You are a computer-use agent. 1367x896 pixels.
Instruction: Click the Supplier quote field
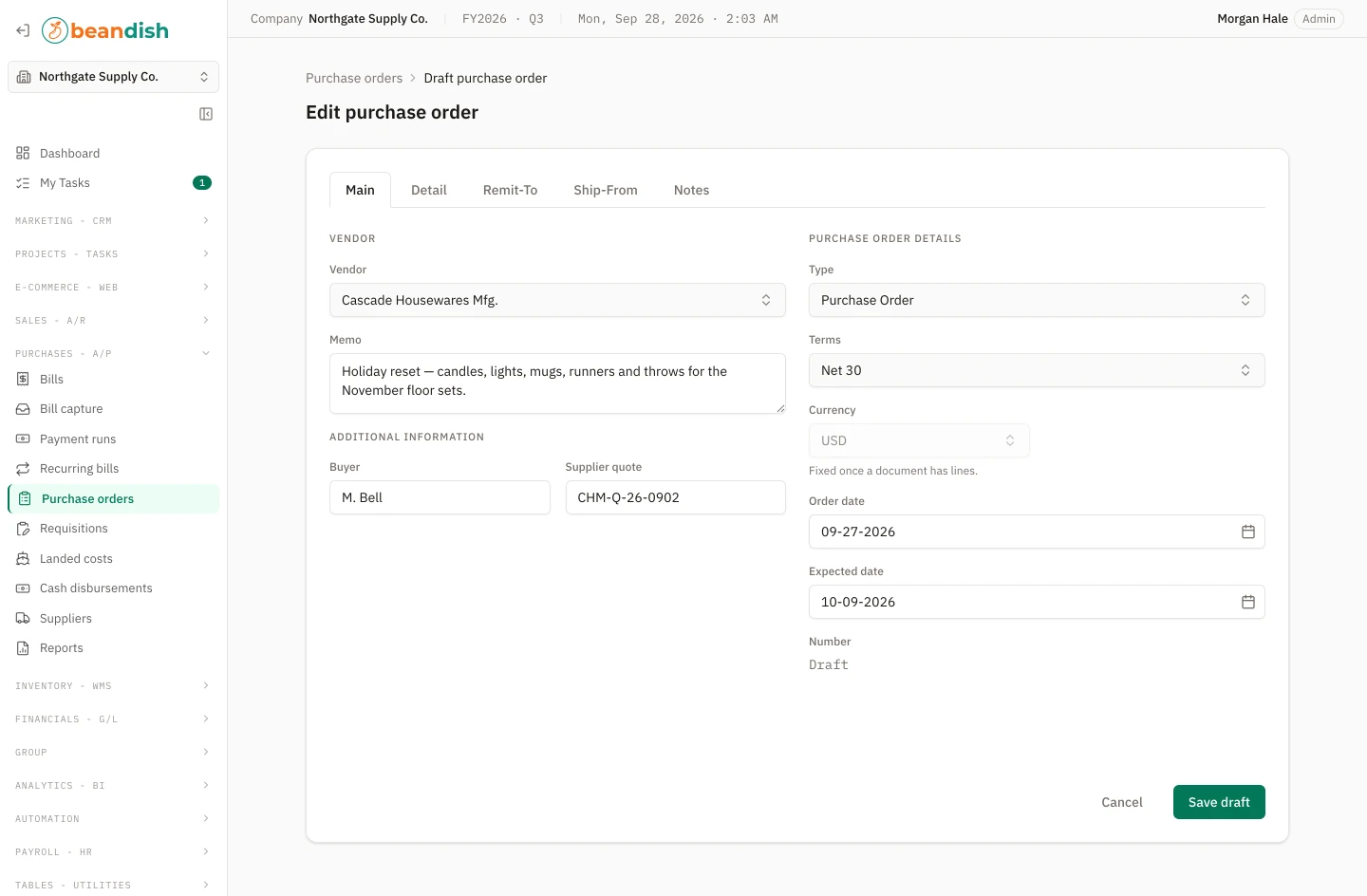click(x=676, y=497)
